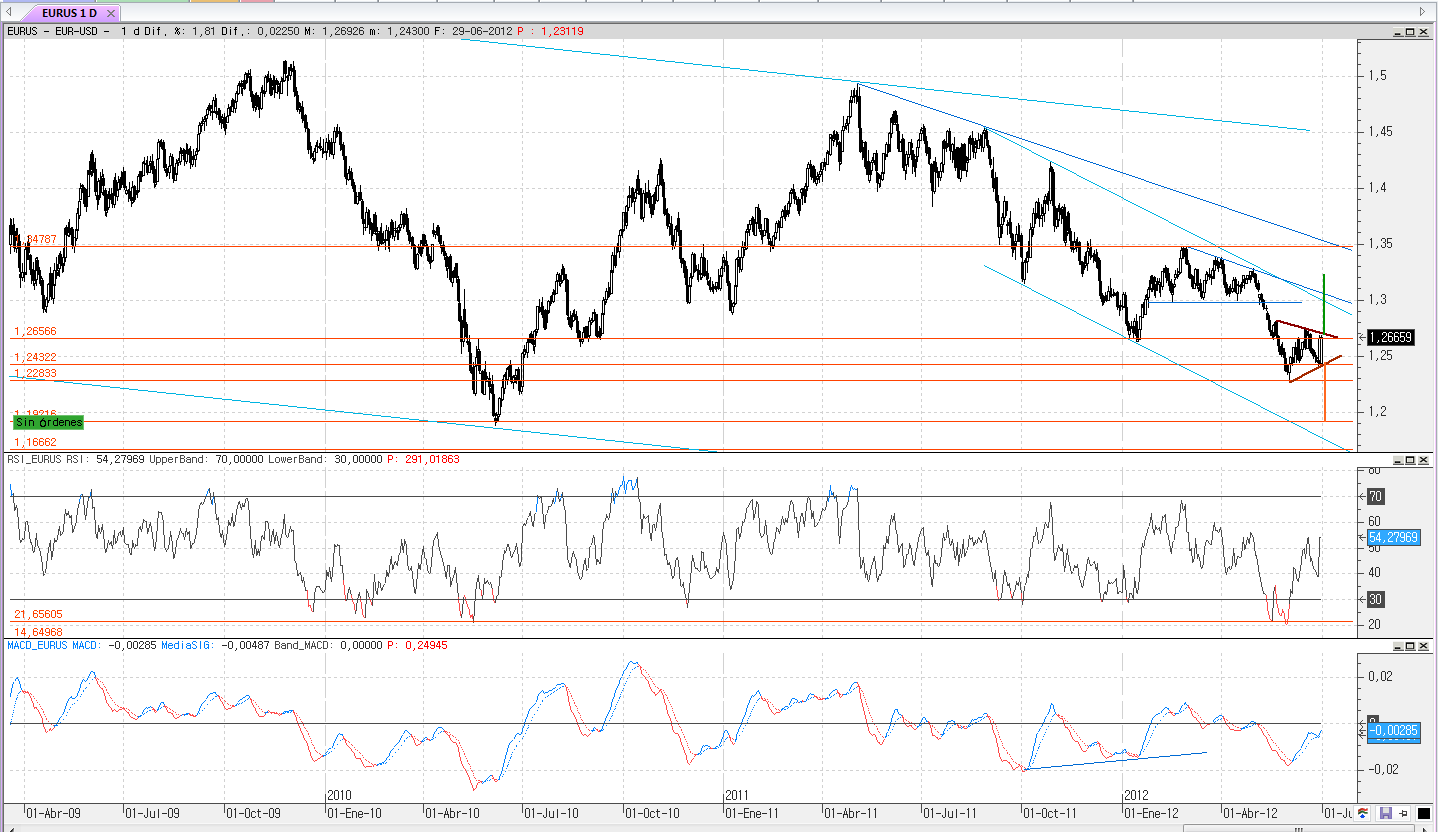Click the red 'P: 0,24945' MACD value

pos(418,645)
